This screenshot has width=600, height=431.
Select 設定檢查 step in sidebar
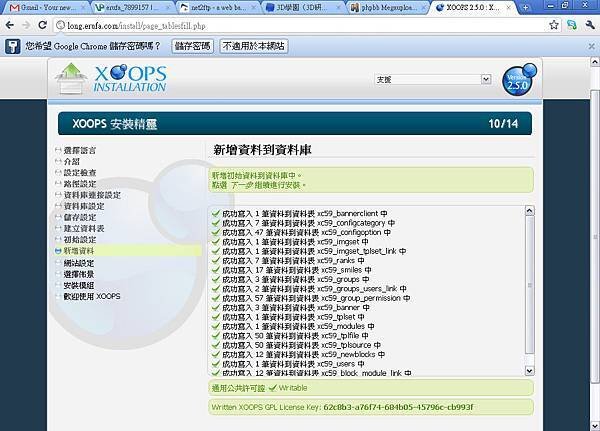(x=80, y=173)
